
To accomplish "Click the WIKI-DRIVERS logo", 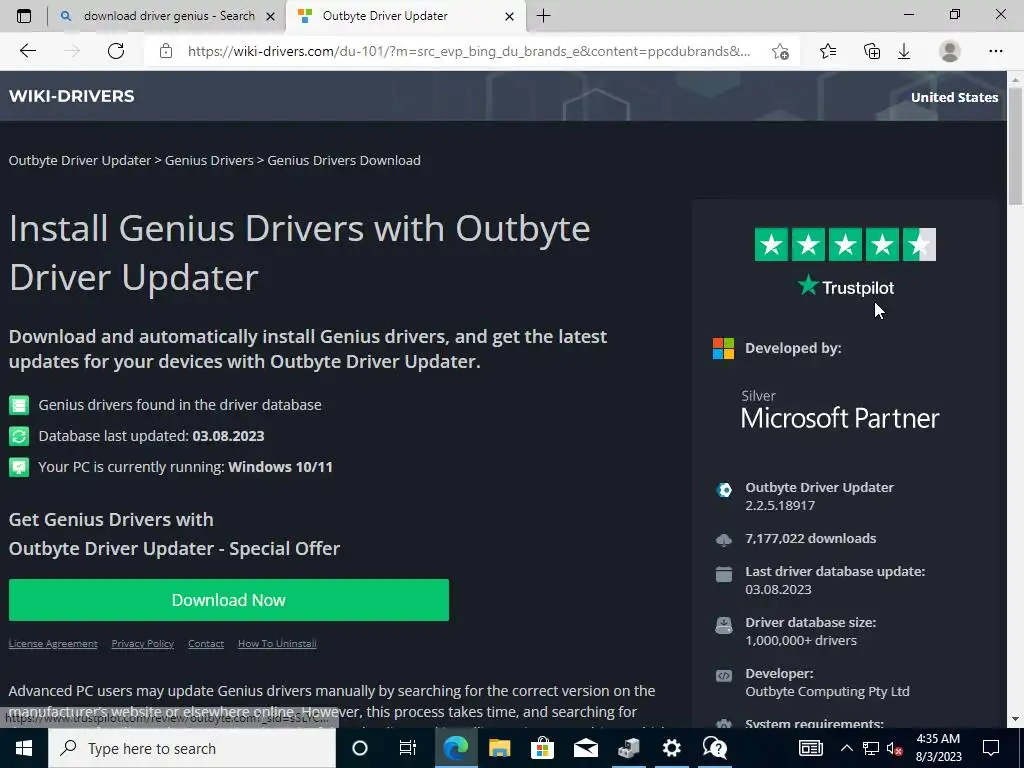I will click(72, 96).
